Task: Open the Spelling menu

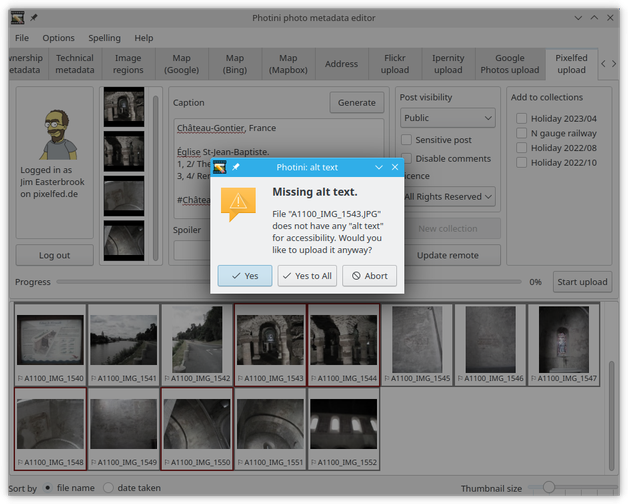Action: 105,38
